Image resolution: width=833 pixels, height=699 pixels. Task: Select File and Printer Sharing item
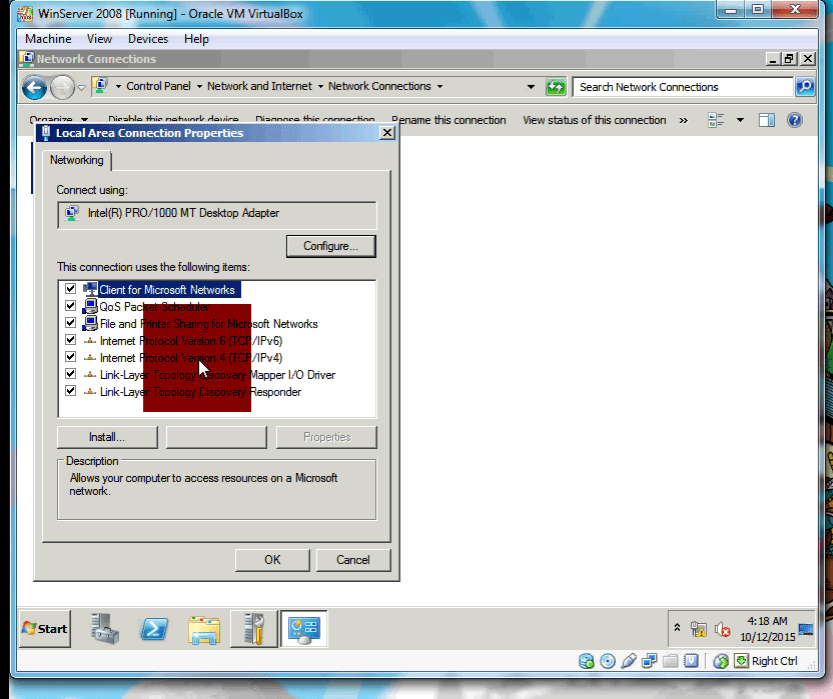[208, 323]
